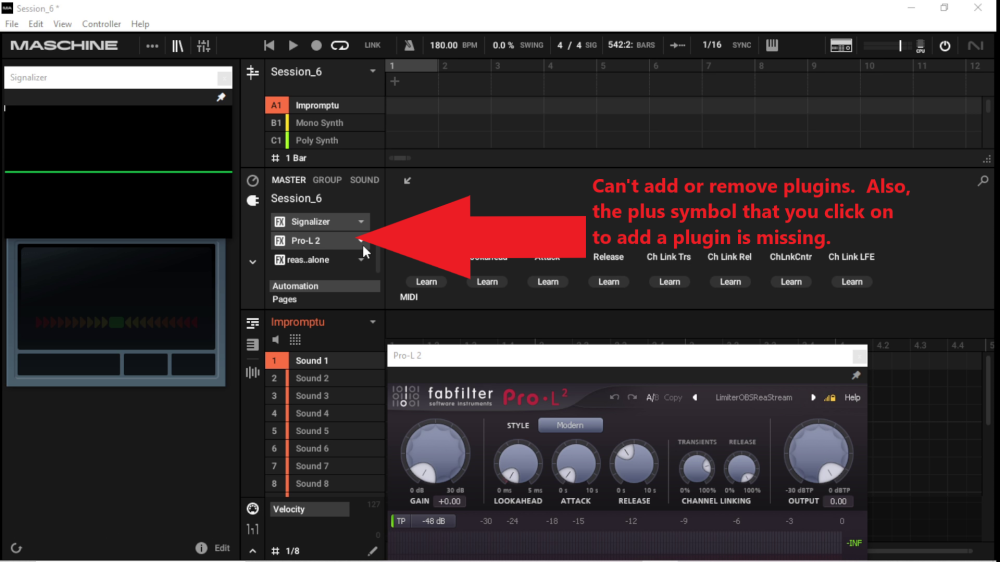Image resolution: width=1000 pixels, height=562 pixels.
Task: Open the pad grid view icon
Action: [x=295, y=340]
